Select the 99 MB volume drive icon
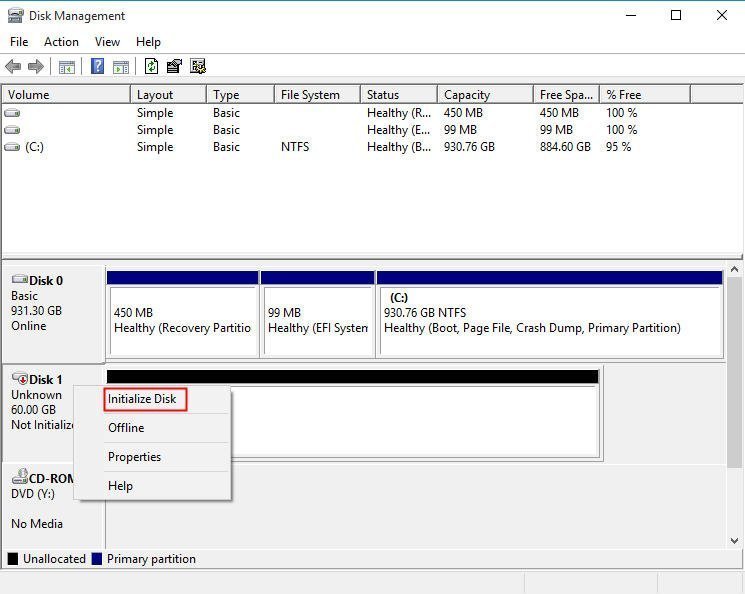Screen dimensions: 745x594 tap(12, 130)
